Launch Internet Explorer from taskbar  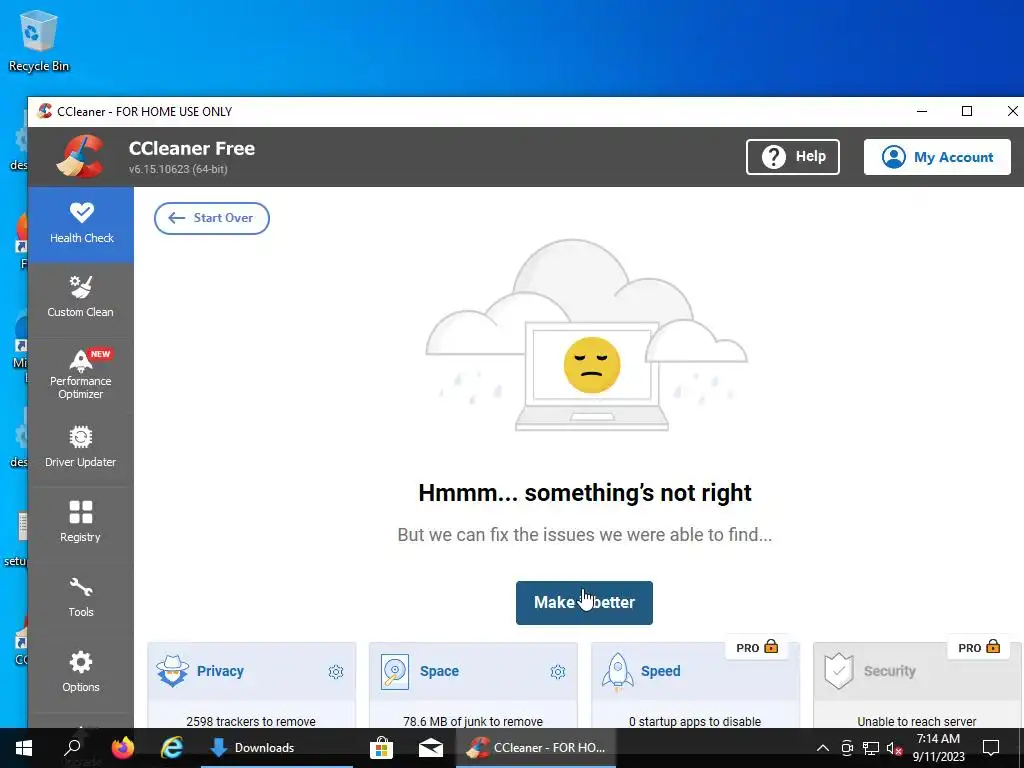click(172, 748)
